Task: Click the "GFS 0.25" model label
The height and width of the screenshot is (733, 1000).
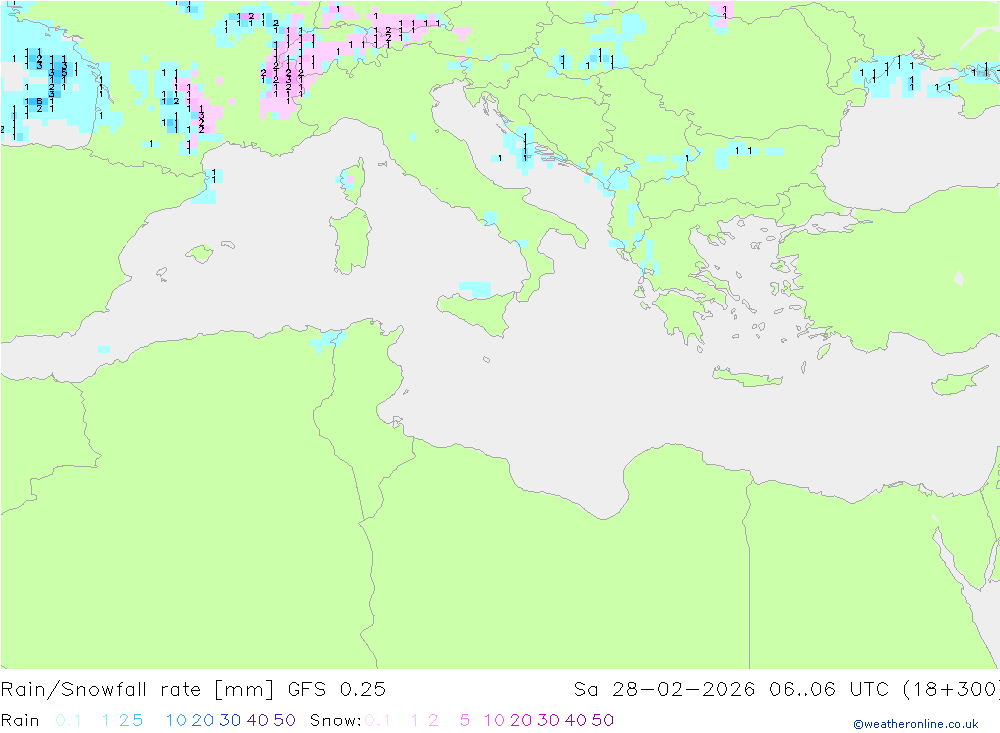Action: pos(337,690)
